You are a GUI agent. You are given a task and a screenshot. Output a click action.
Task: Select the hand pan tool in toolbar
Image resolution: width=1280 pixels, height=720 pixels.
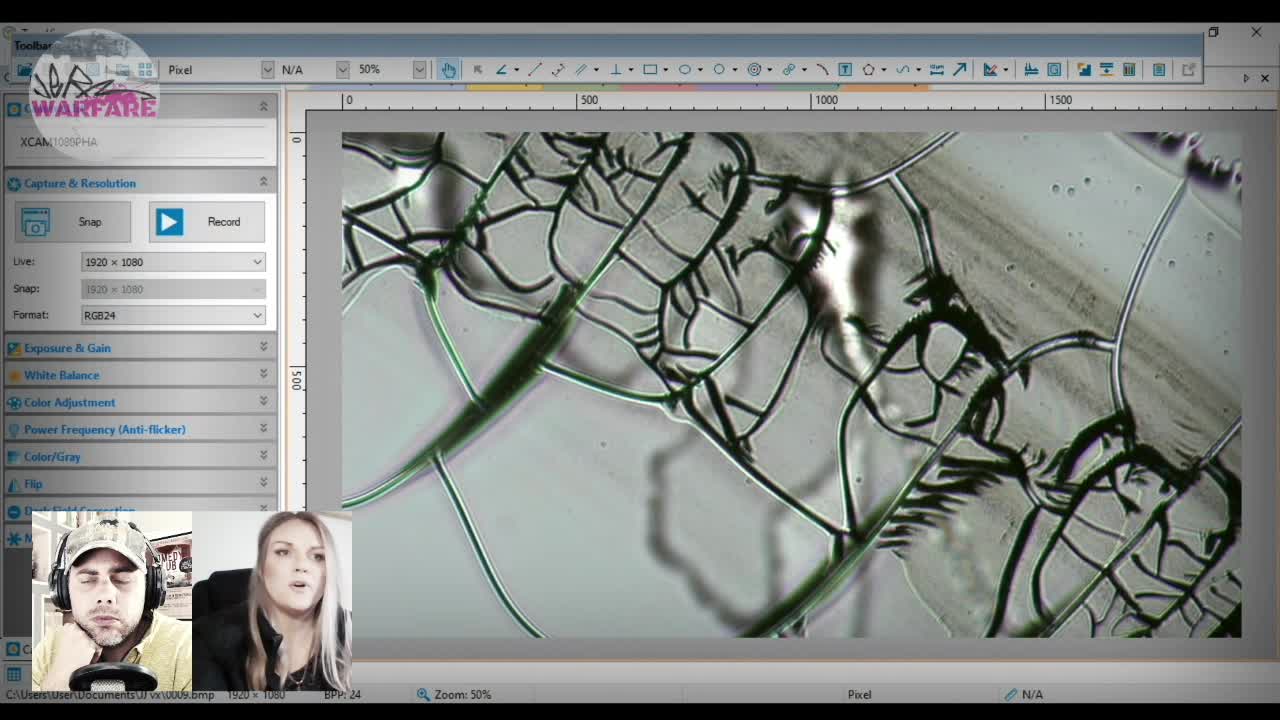[x=448, y=69]
